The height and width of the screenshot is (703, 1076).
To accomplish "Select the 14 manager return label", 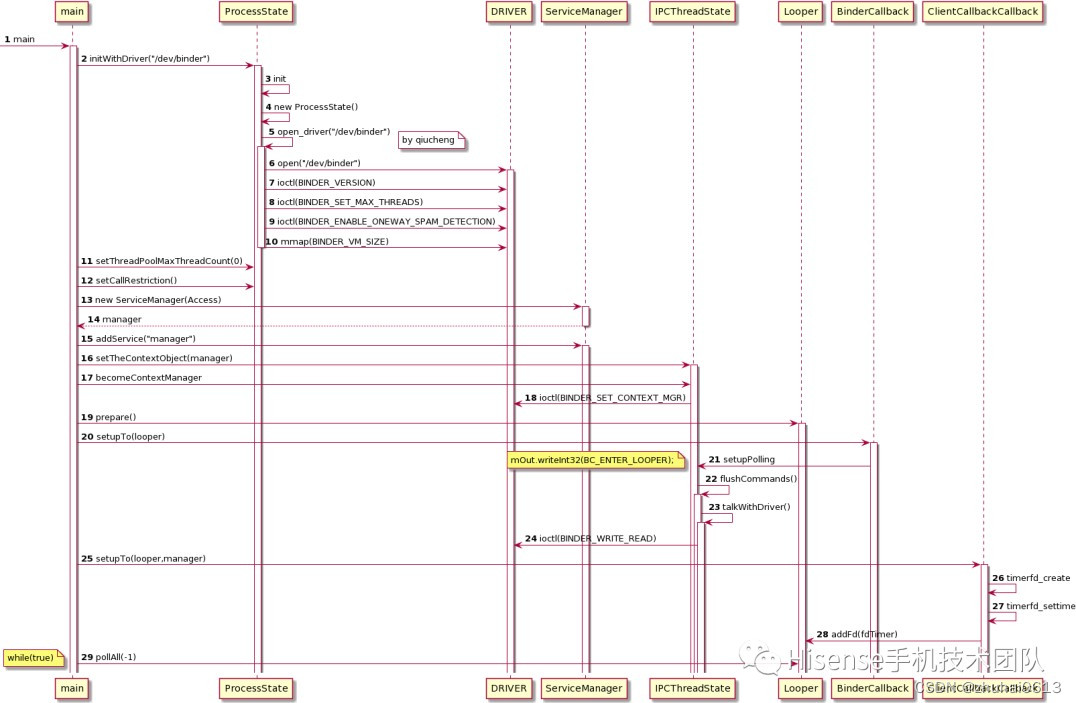I will point(115,319).
